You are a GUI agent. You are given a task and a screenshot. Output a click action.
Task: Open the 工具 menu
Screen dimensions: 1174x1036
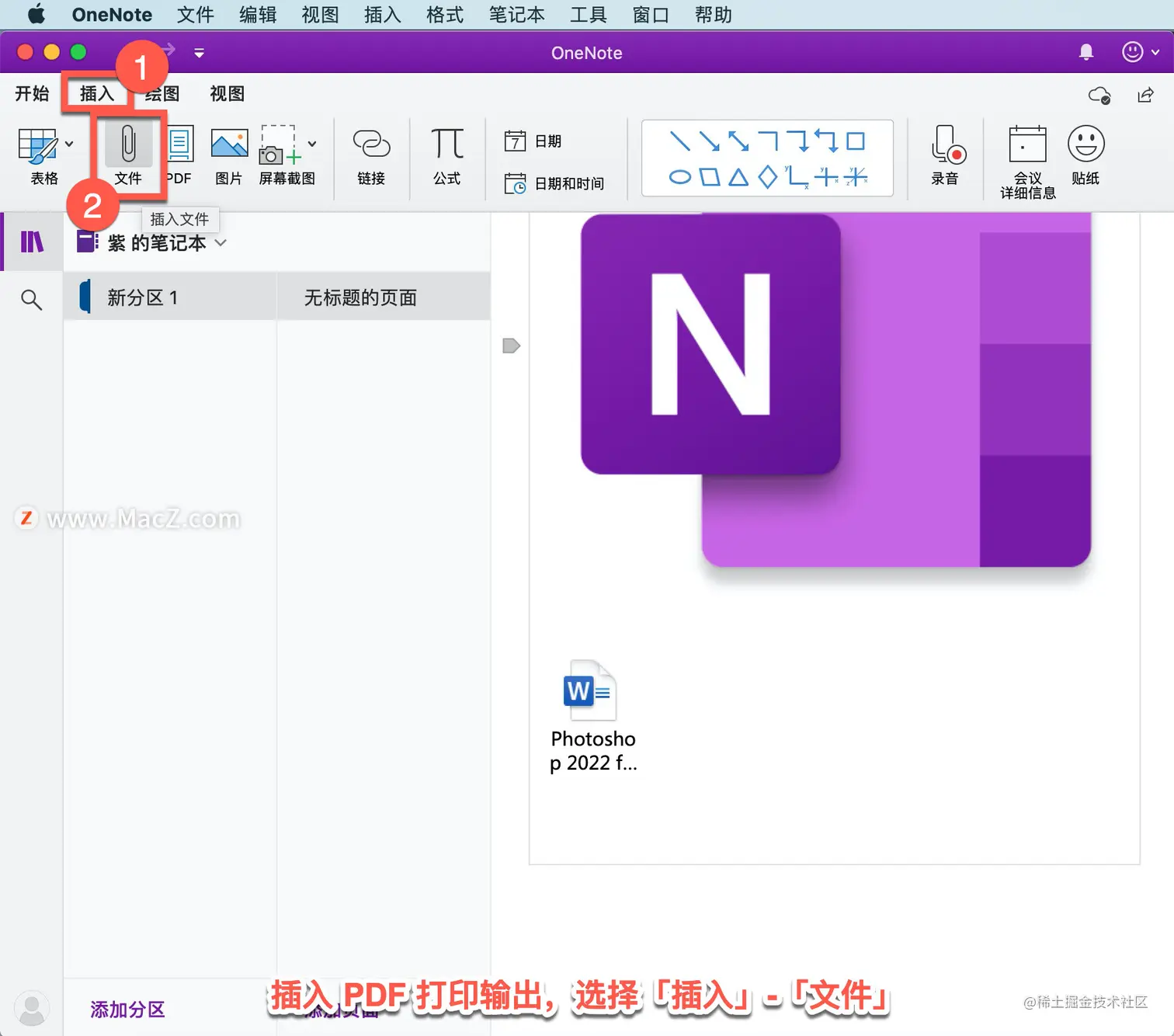(588, 14)
